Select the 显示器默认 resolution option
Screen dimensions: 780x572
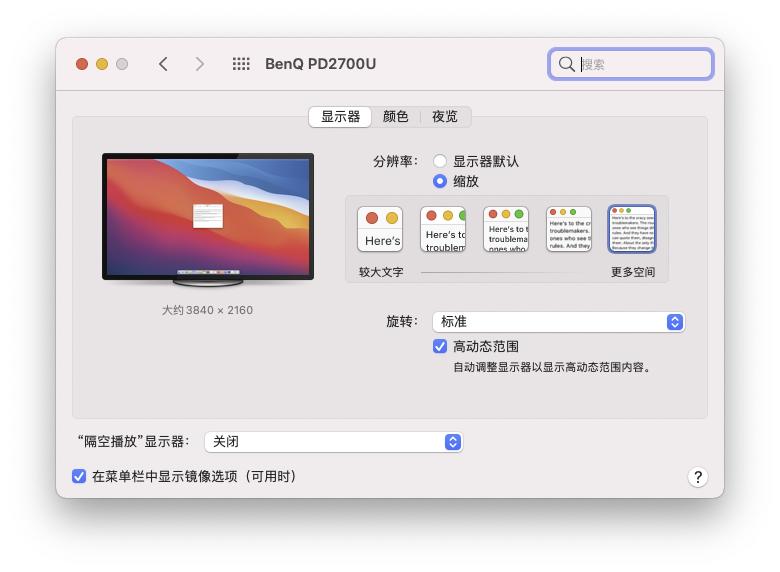(x=440, y=161)
